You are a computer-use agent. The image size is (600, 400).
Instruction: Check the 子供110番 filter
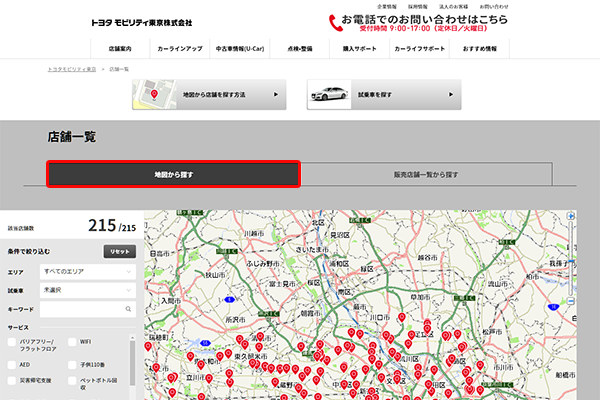click(x=72, y=365)
